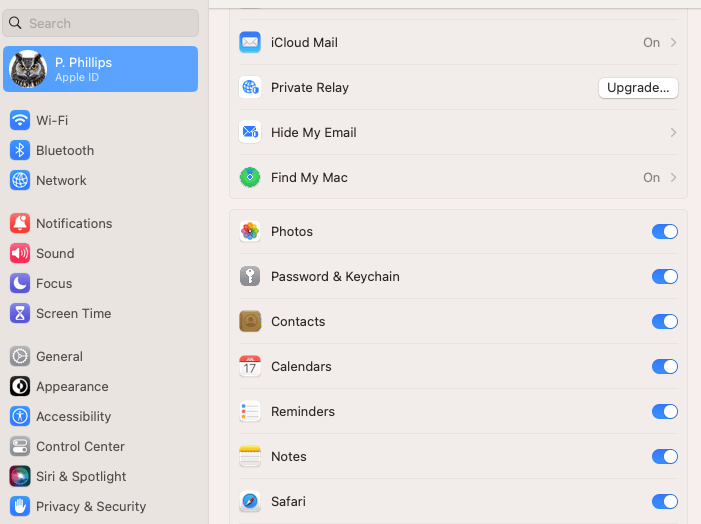Toggle the Reminders switch
This screenshot has height=524, width=701.
pos(664,411)
